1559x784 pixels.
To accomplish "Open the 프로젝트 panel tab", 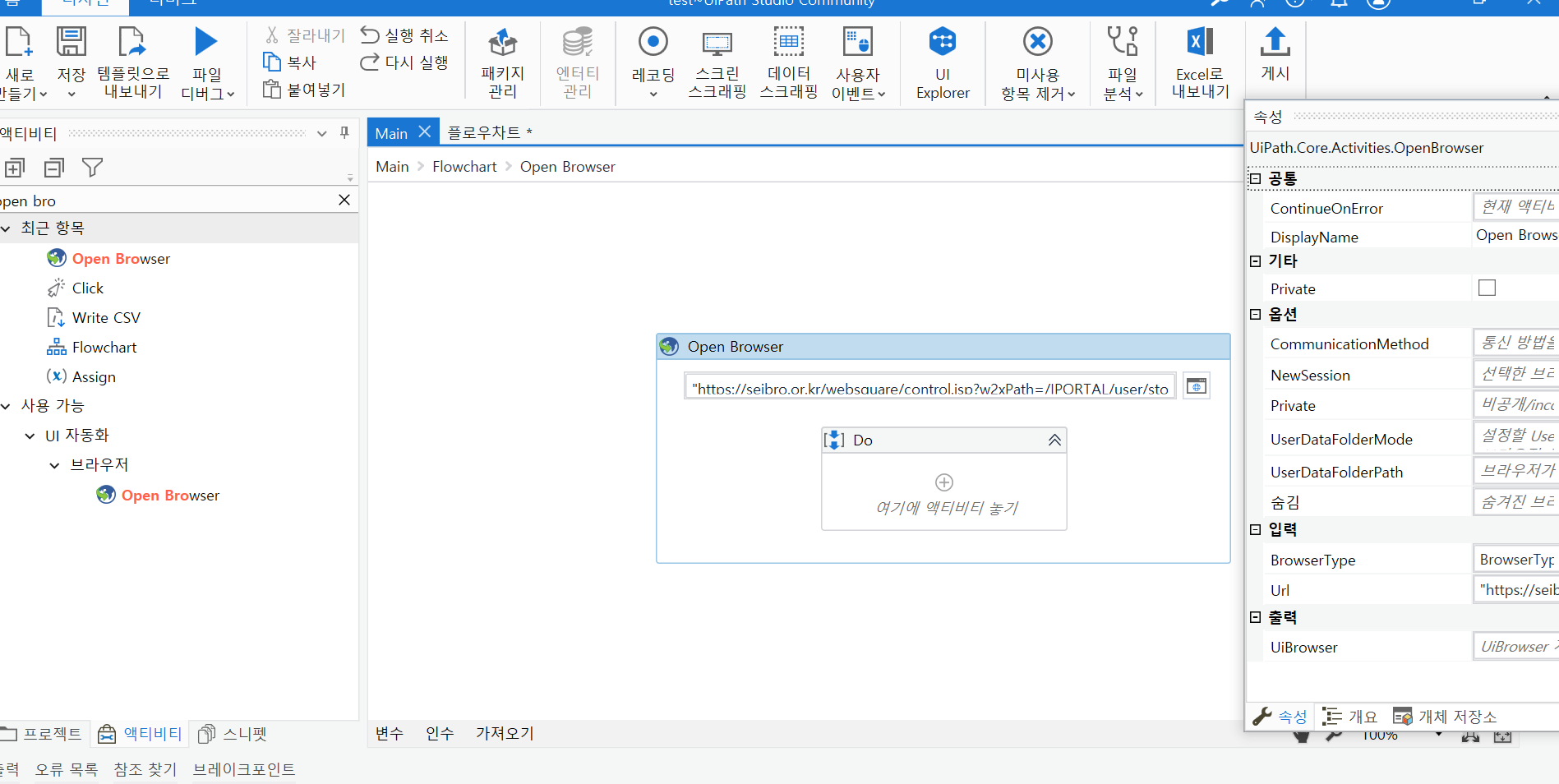I will (x=41, y=734).
